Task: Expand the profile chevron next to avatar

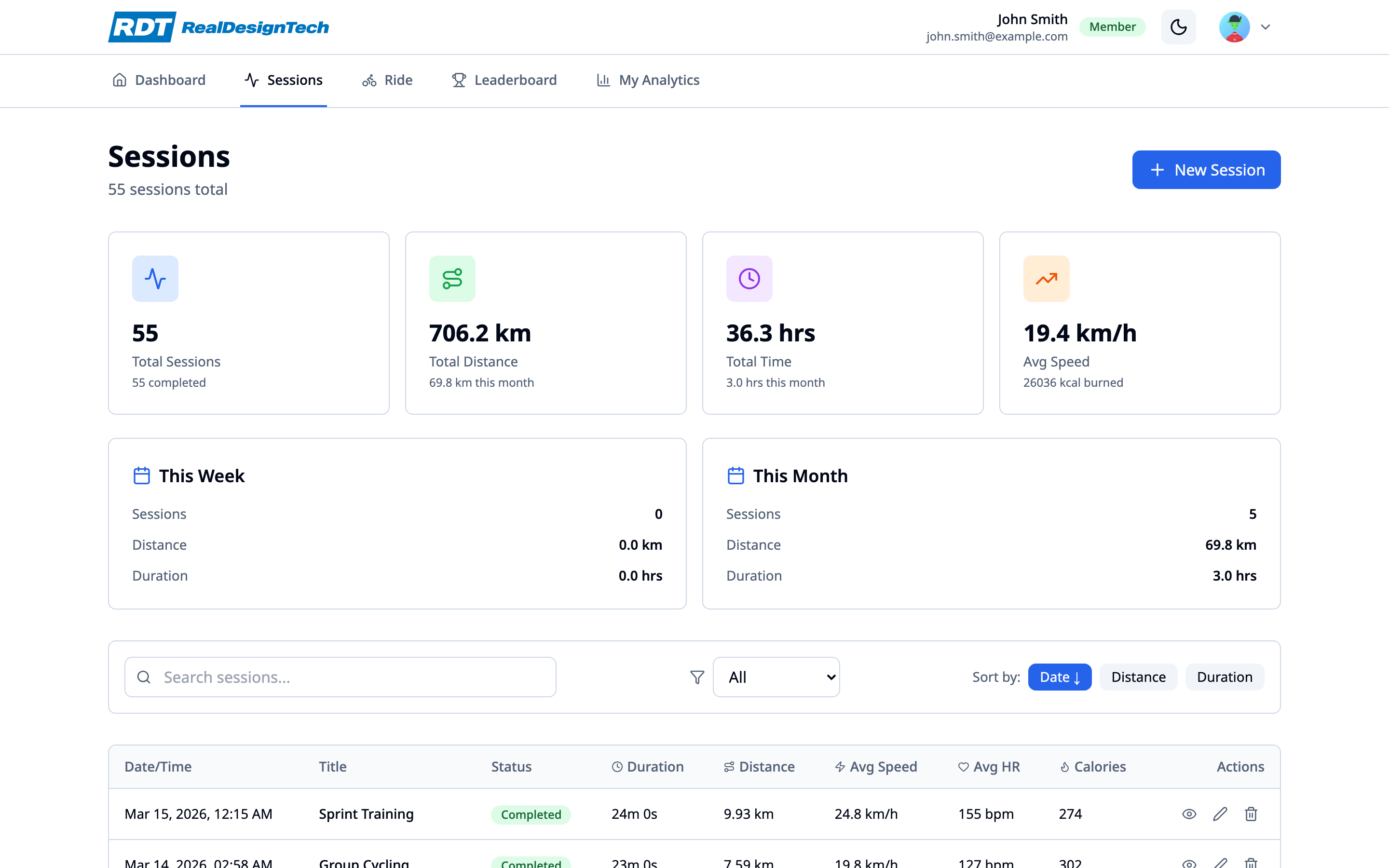Action: pos(1266,27)
